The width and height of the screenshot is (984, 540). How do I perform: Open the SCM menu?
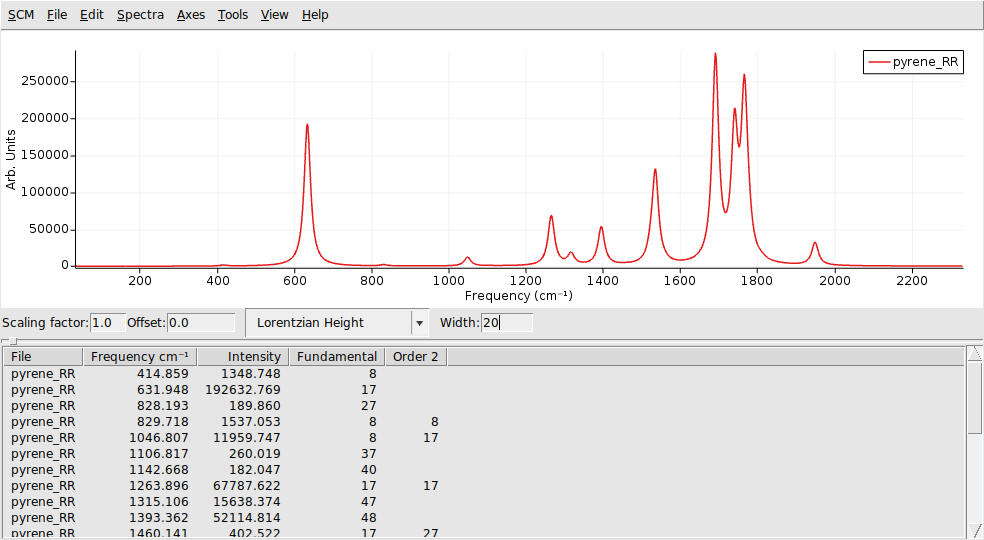[x=20, y=15]
